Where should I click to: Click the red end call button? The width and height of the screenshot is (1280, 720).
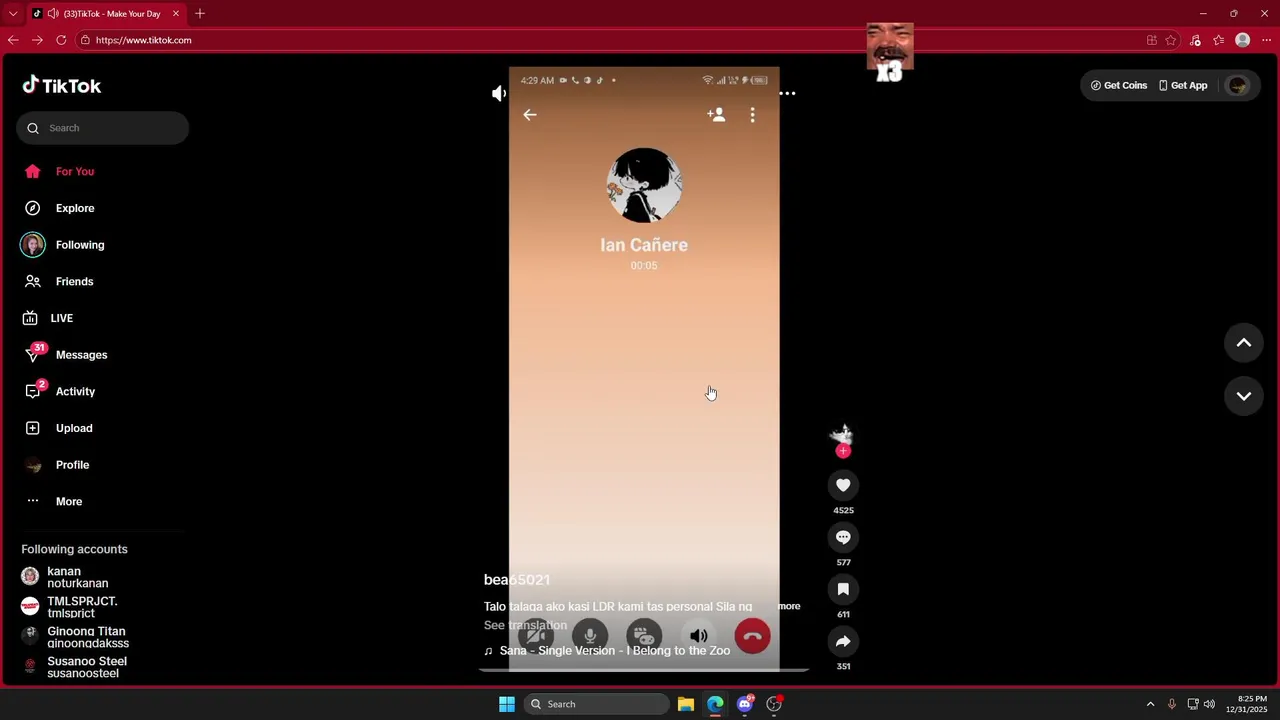(753, 636)
